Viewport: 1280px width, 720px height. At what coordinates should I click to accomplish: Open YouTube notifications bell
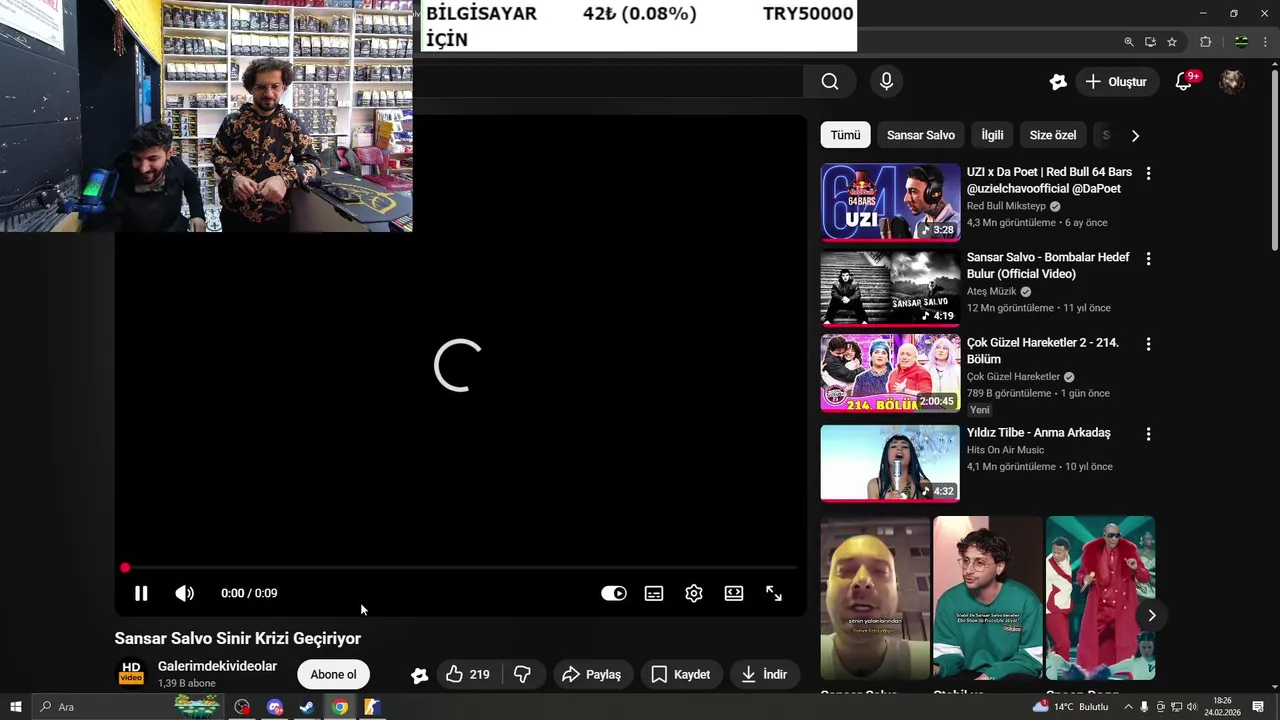(1184, 82)
